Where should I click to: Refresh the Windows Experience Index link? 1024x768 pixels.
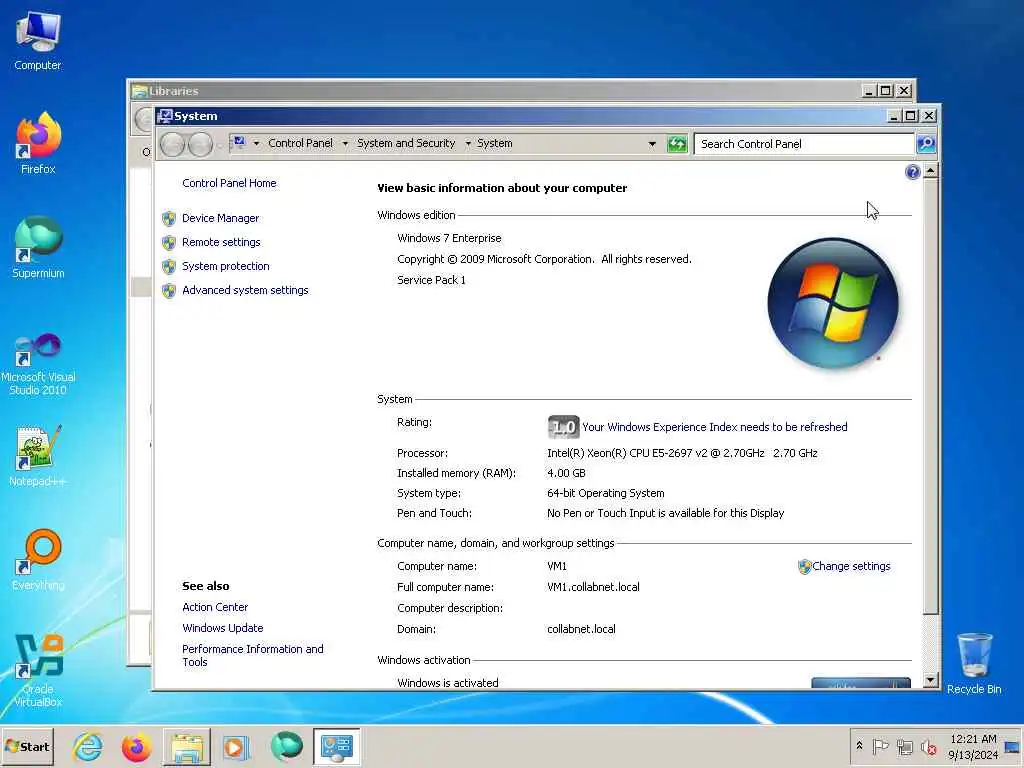[x=714, y=427]
